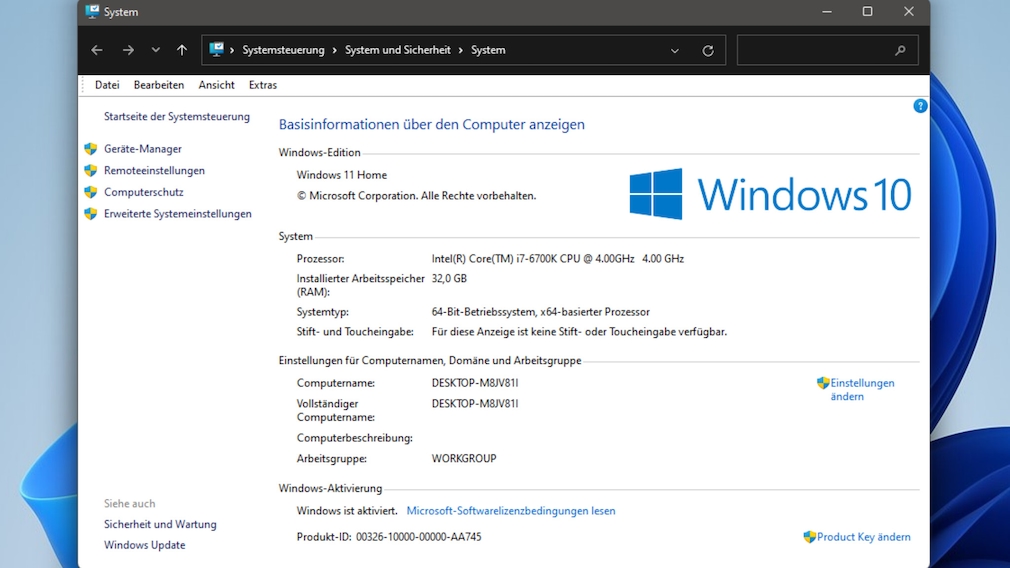
Task: Expand the recent locations dropdown
Action: click(x=155, y=50)
